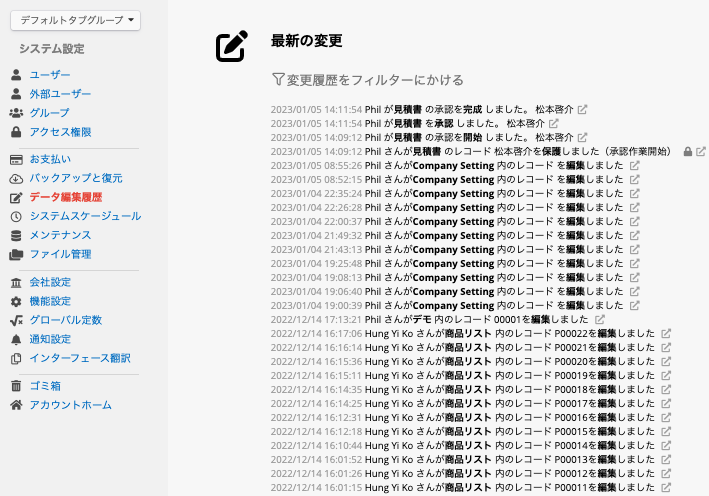The height and width of the screenshot is (496, 709).
Task: Open インターフェース翻訳 page
Action: point(80,358)
